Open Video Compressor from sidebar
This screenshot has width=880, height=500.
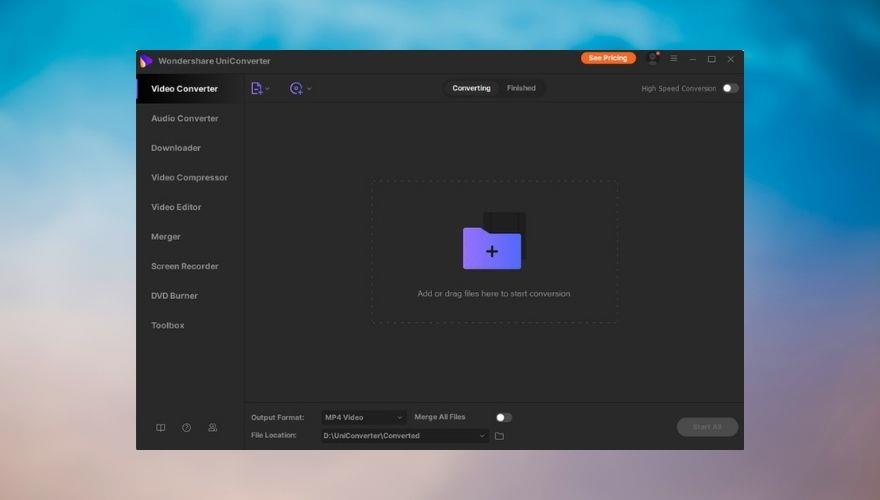[189, 177]
